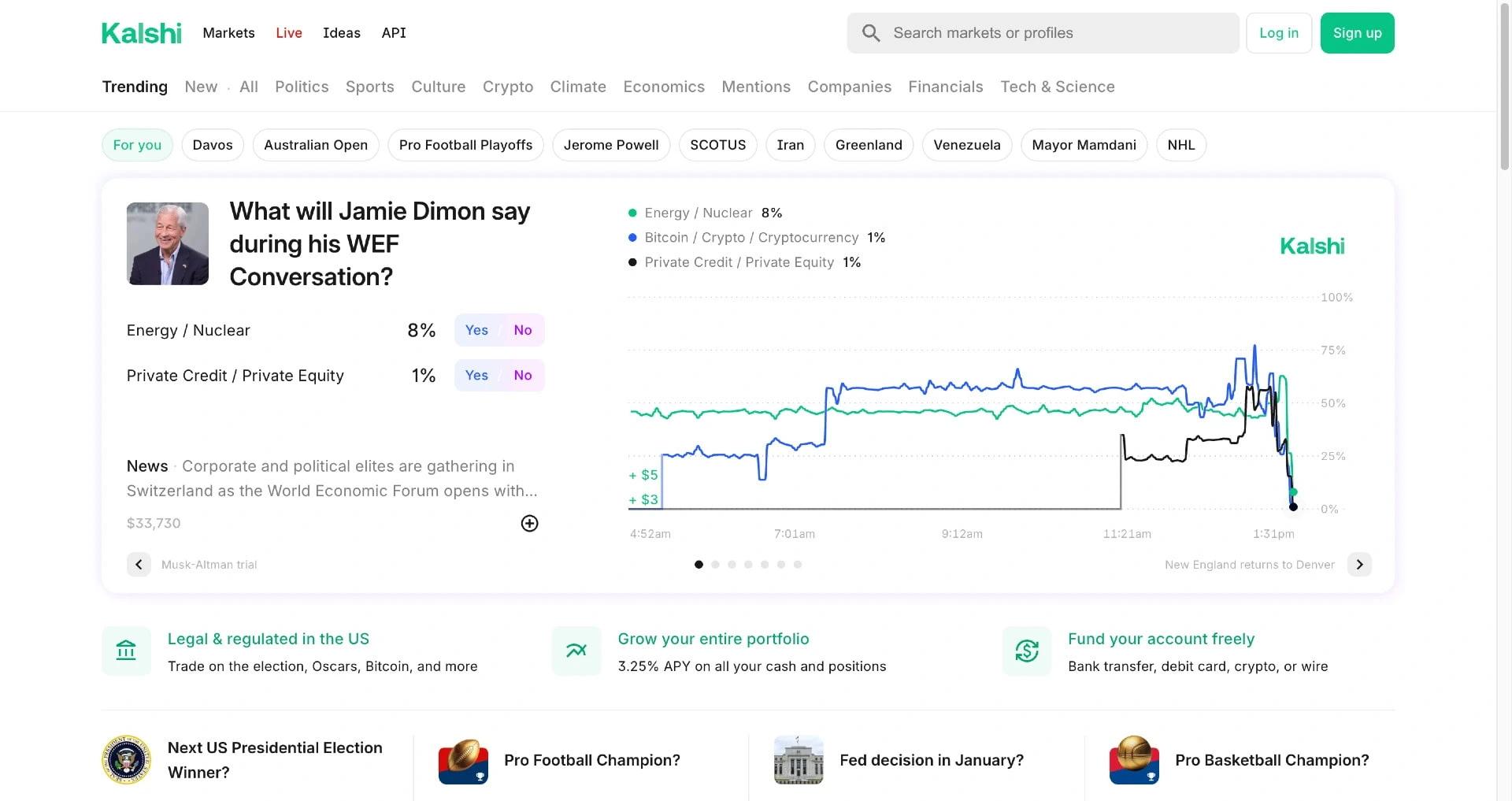This screenshot has width=1512, height=801.
Task: Click the search magnifier icon
Action: pyautogui.click(x=870, y=33)
